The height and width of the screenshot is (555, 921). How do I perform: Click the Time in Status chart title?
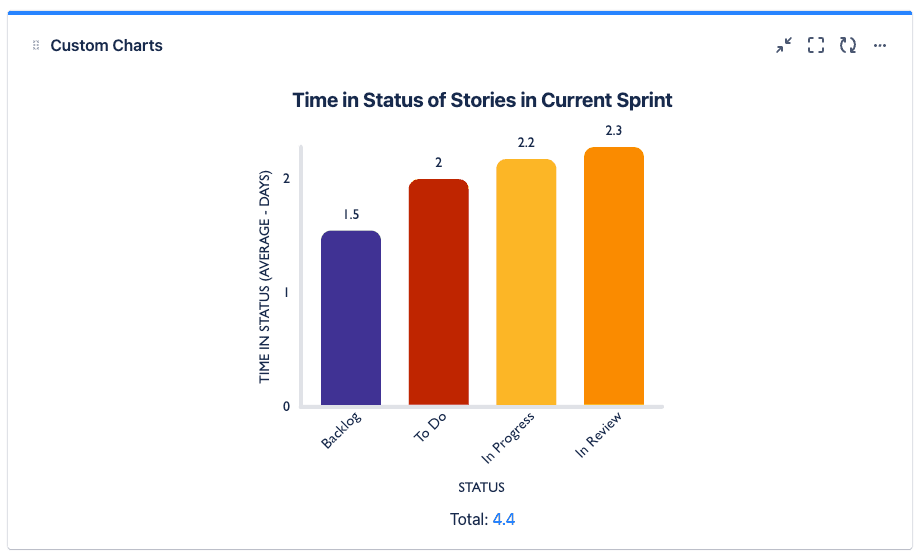coord(482,100)
